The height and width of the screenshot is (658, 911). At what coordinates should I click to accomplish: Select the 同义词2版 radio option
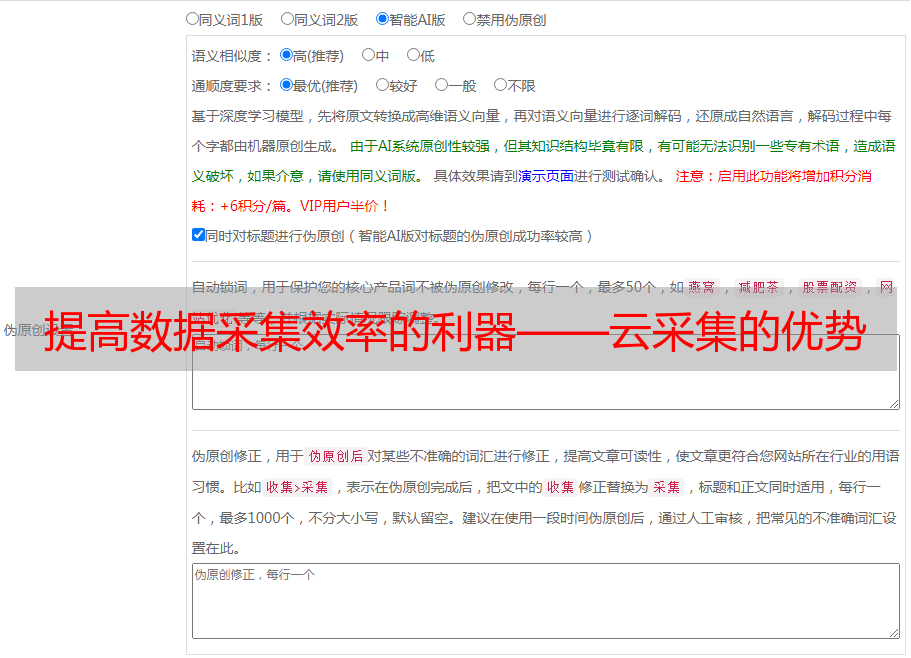coord(287,19)
